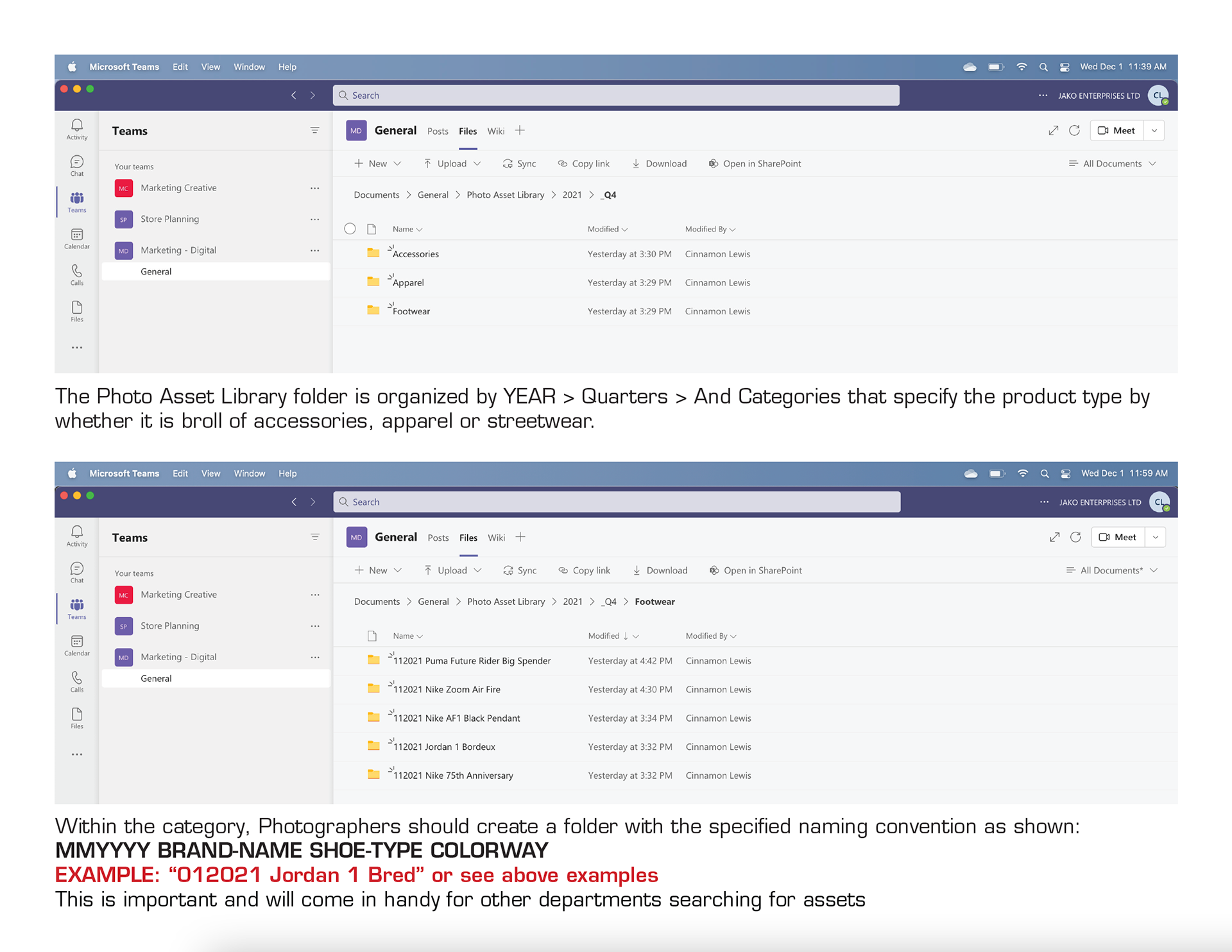Open Modified By column menu in lower screenshot
1232x952 pixels.
(x=711, y=636)
